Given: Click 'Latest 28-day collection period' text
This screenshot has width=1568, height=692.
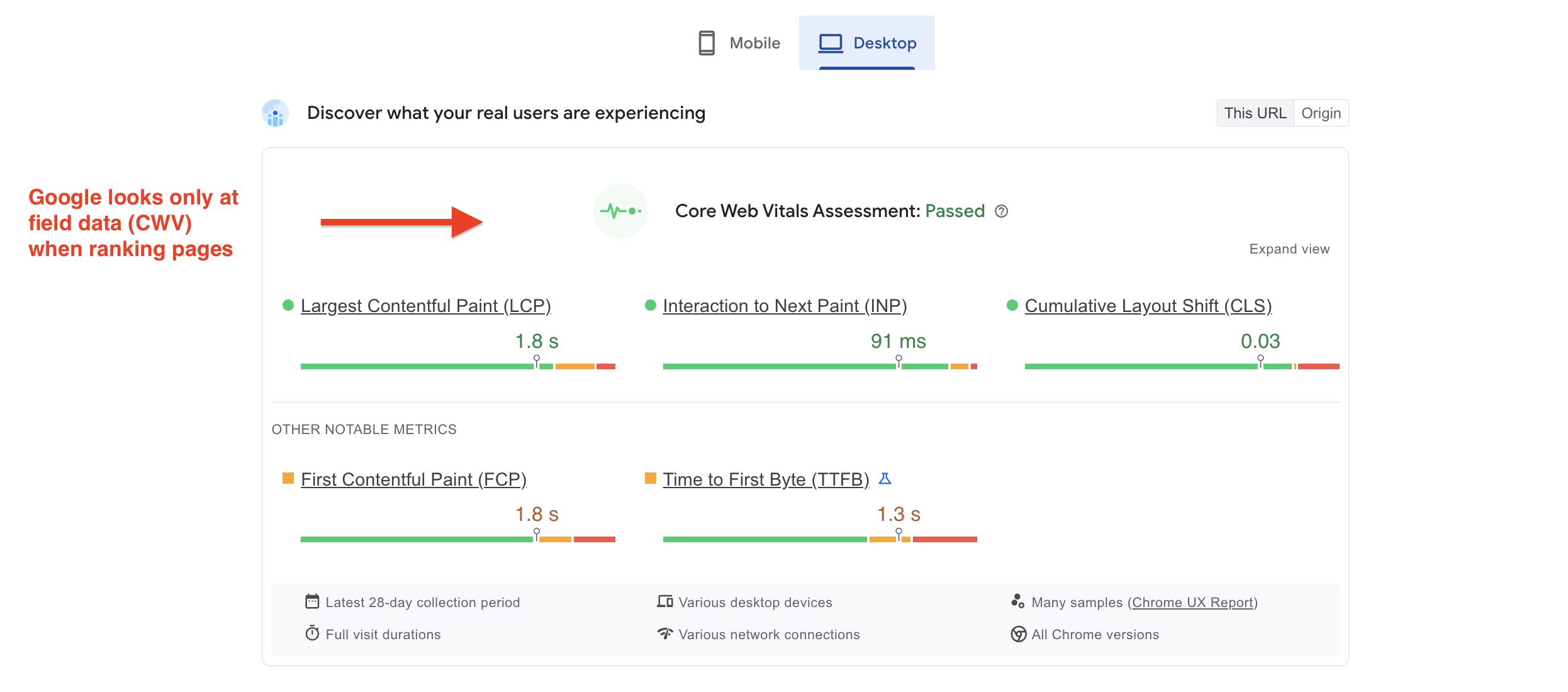Looking at the screenshot, I should (x=423, y=603).
